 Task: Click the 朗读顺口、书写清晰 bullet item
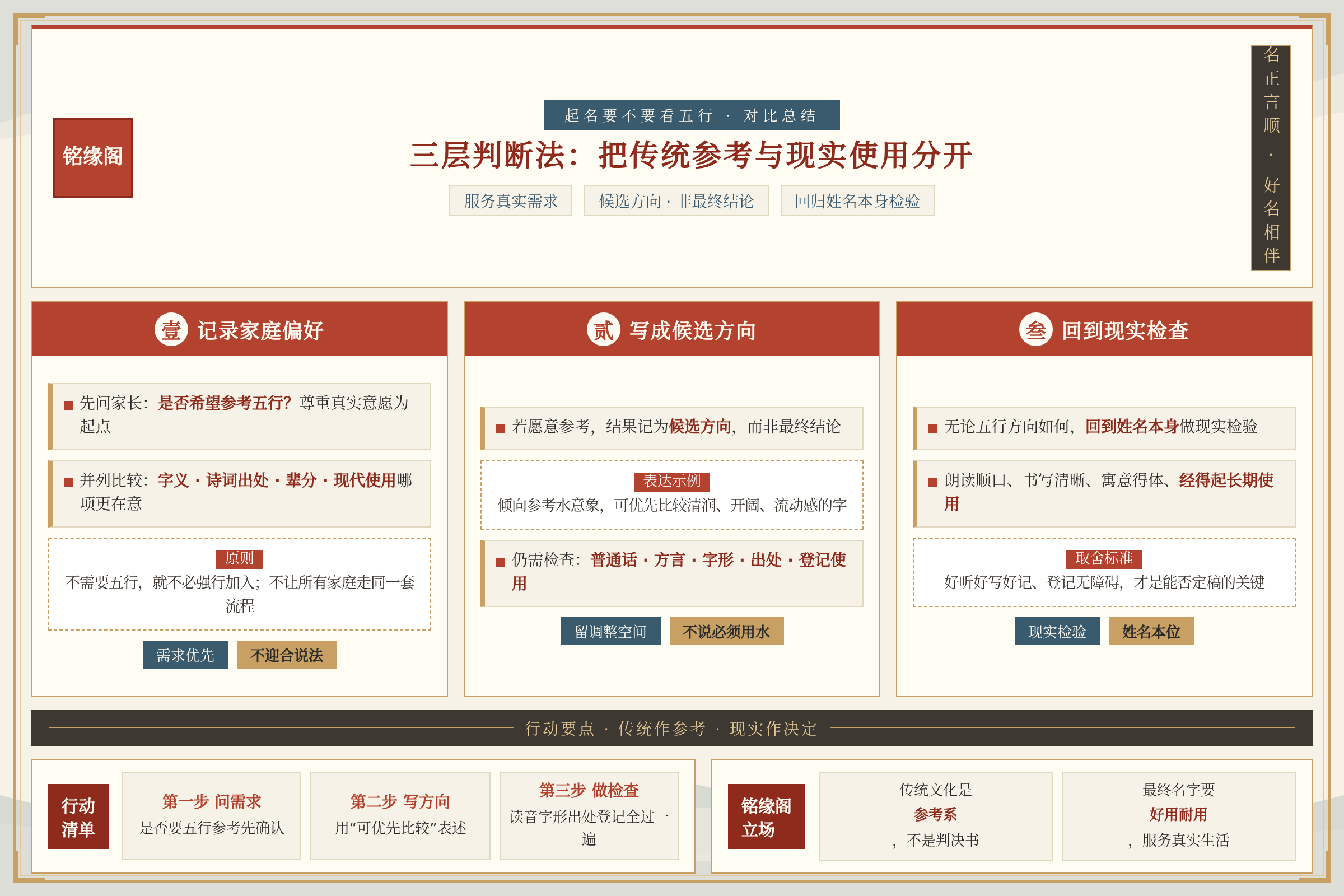point(1104,493)
